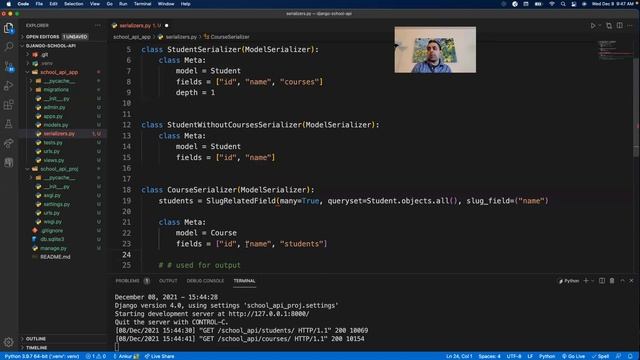Click Live Share in status bar

coord(159,356)
